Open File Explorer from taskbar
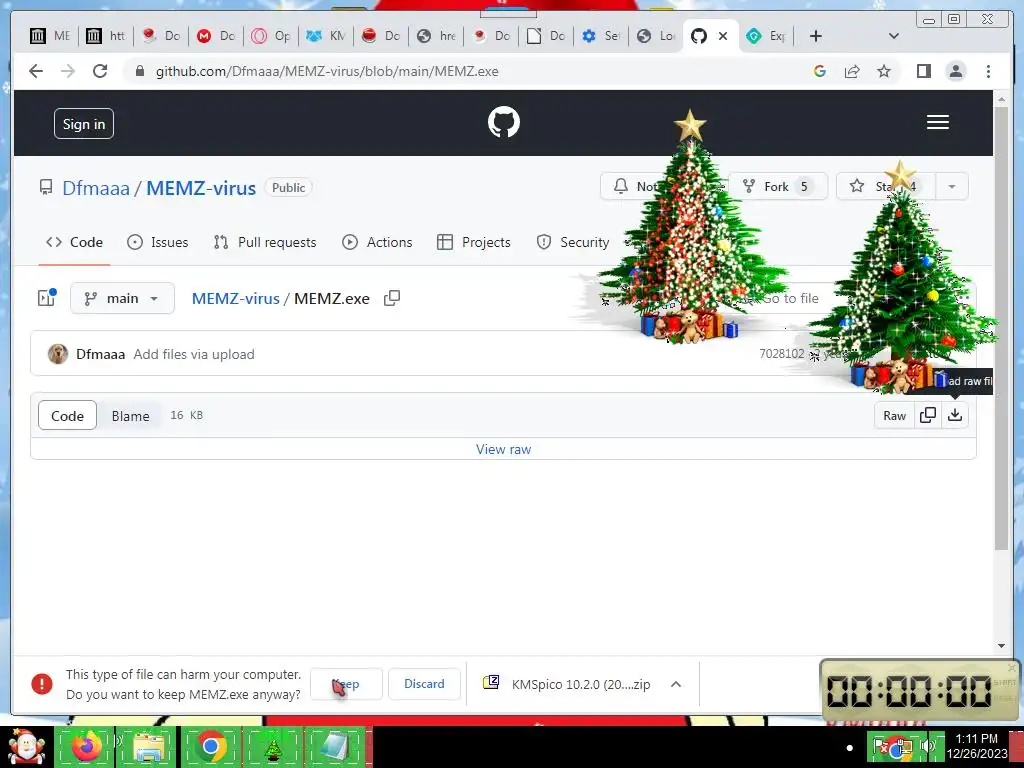This screenshot has width=1024, height=768. coord(148,746)
